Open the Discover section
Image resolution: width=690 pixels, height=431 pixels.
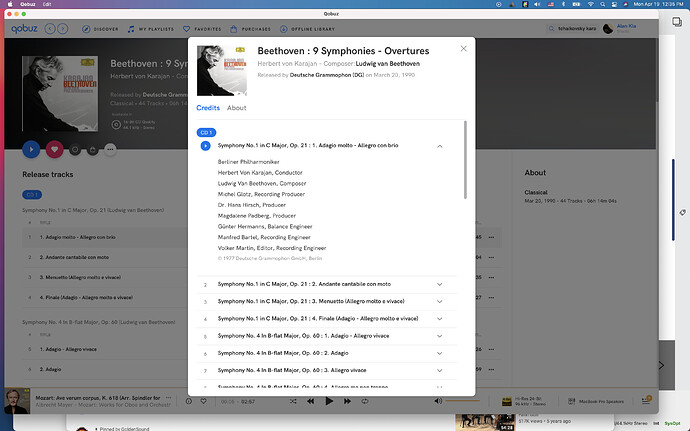[x=100, y=29]
